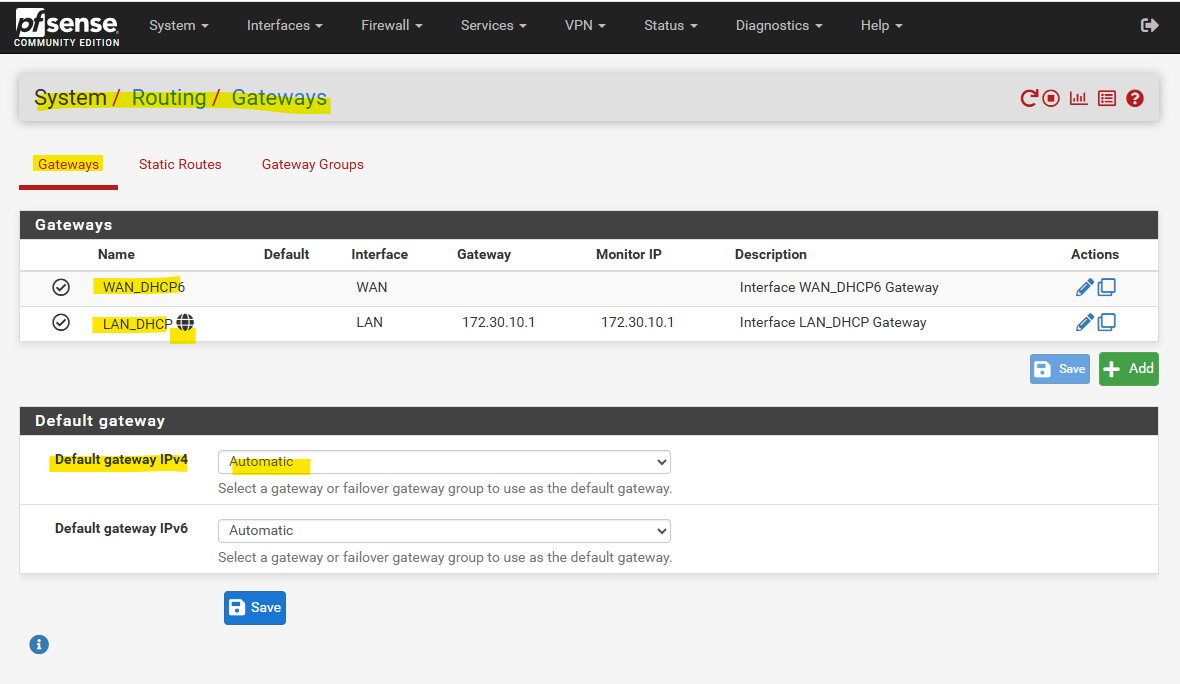1180x684 pixels.
Task: Click the enabled check icon for LAN_DHCP
Action: [x=61, y=322]
